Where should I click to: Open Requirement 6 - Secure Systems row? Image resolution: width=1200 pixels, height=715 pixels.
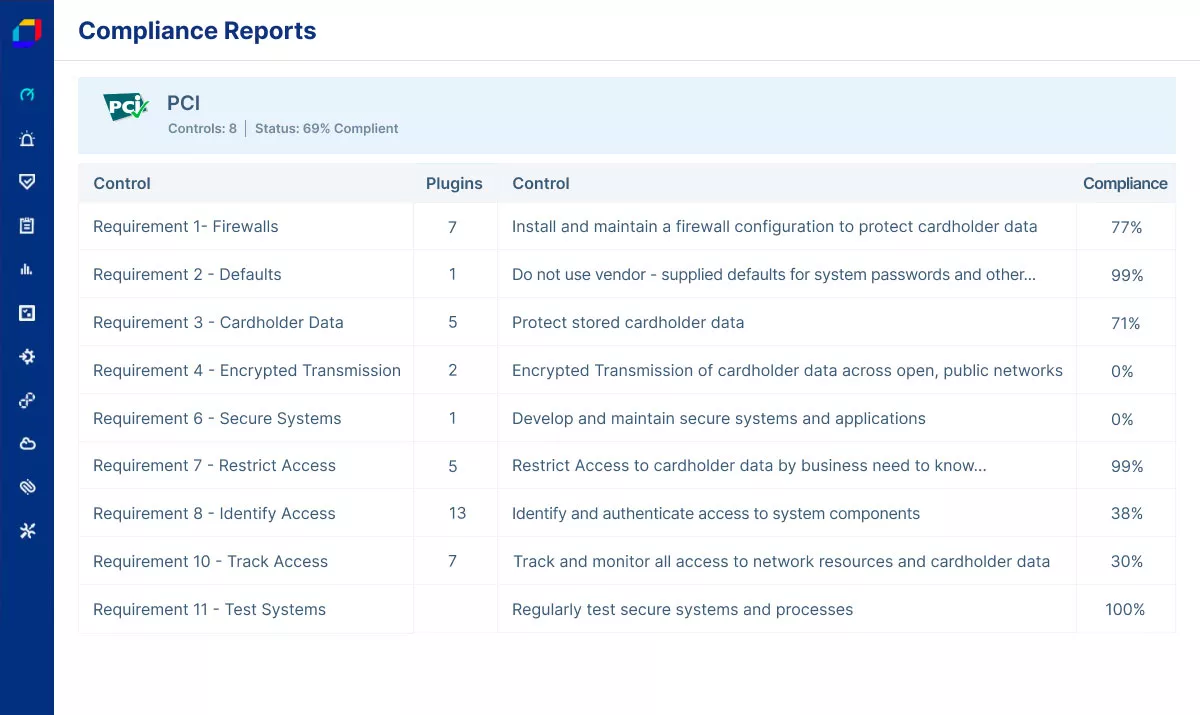pyautogui.click(x=627, y=418)
